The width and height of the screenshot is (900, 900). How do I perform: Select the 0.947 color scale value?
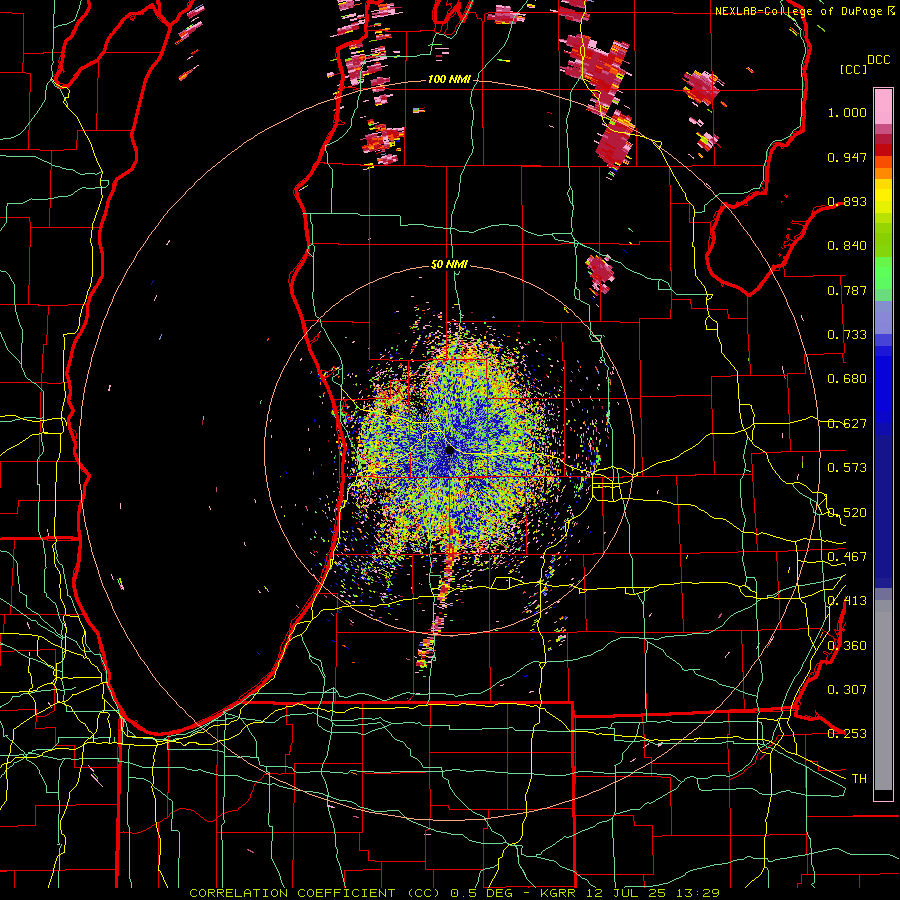847,157
